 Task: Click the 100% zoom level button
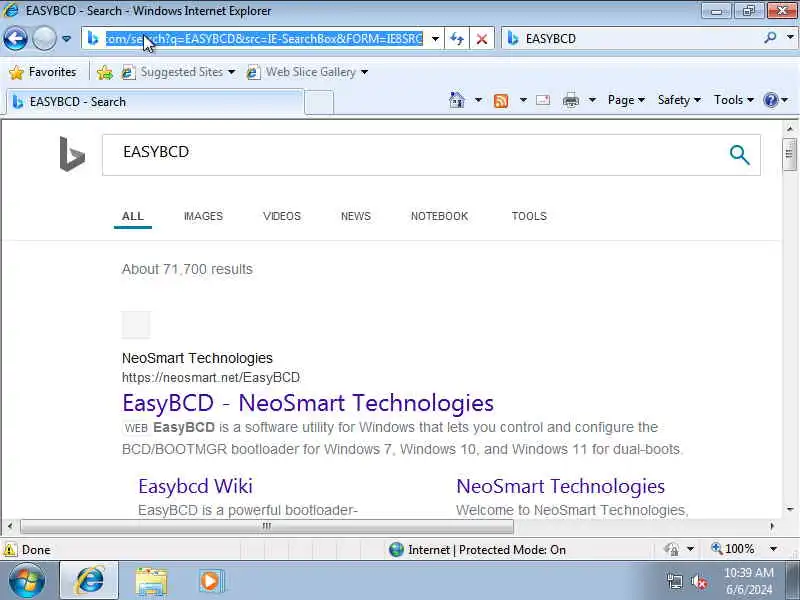click(x=733, y=549)
